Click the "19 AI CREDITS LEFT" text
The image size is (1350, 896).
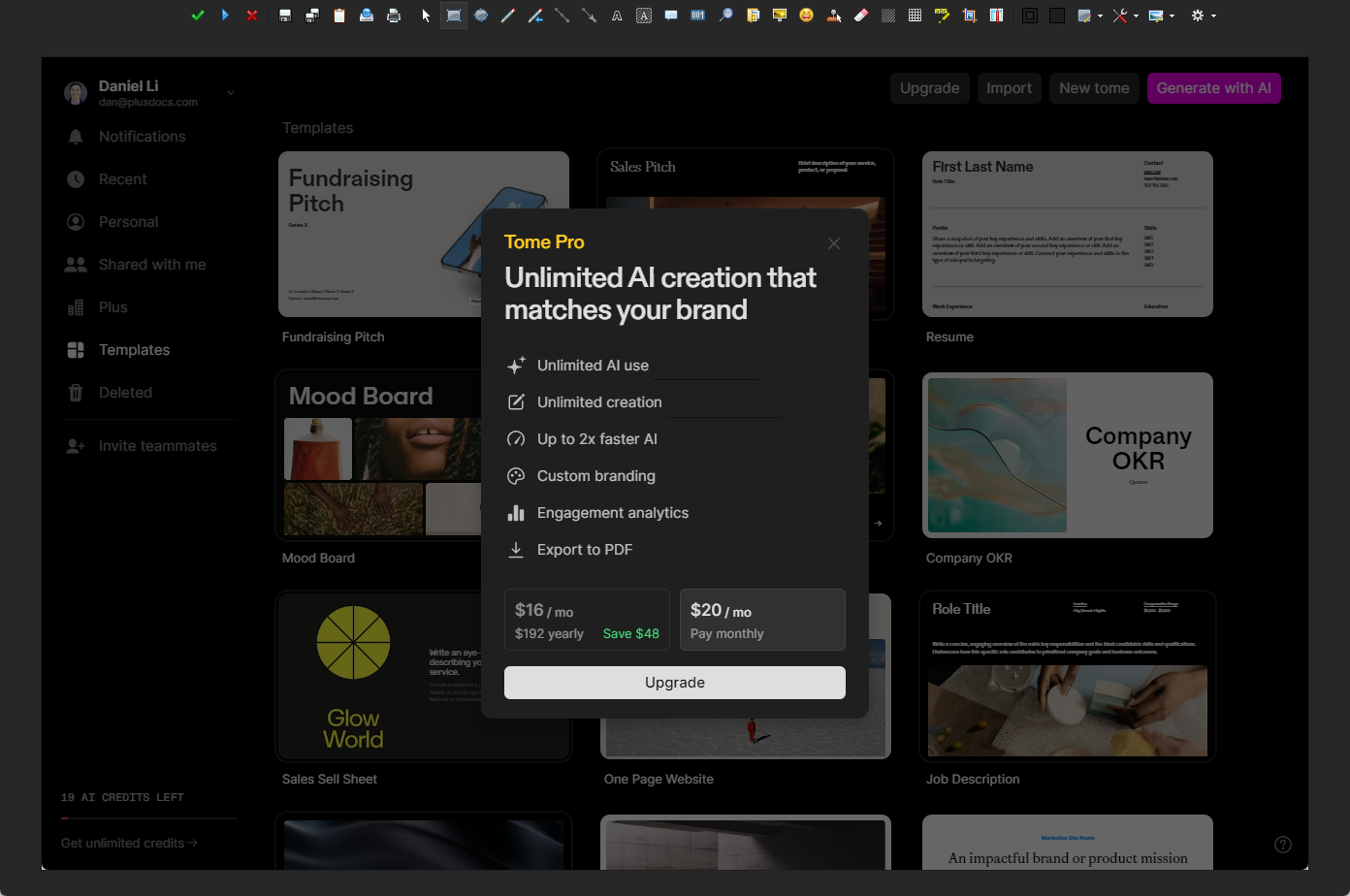coord(122,797)
